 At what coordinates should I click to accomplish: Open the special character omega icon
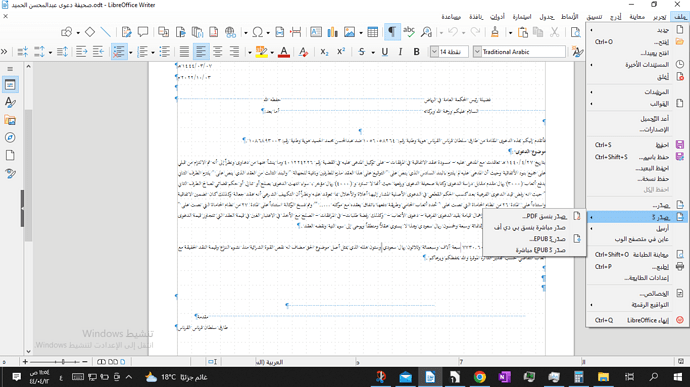point(257,32)
